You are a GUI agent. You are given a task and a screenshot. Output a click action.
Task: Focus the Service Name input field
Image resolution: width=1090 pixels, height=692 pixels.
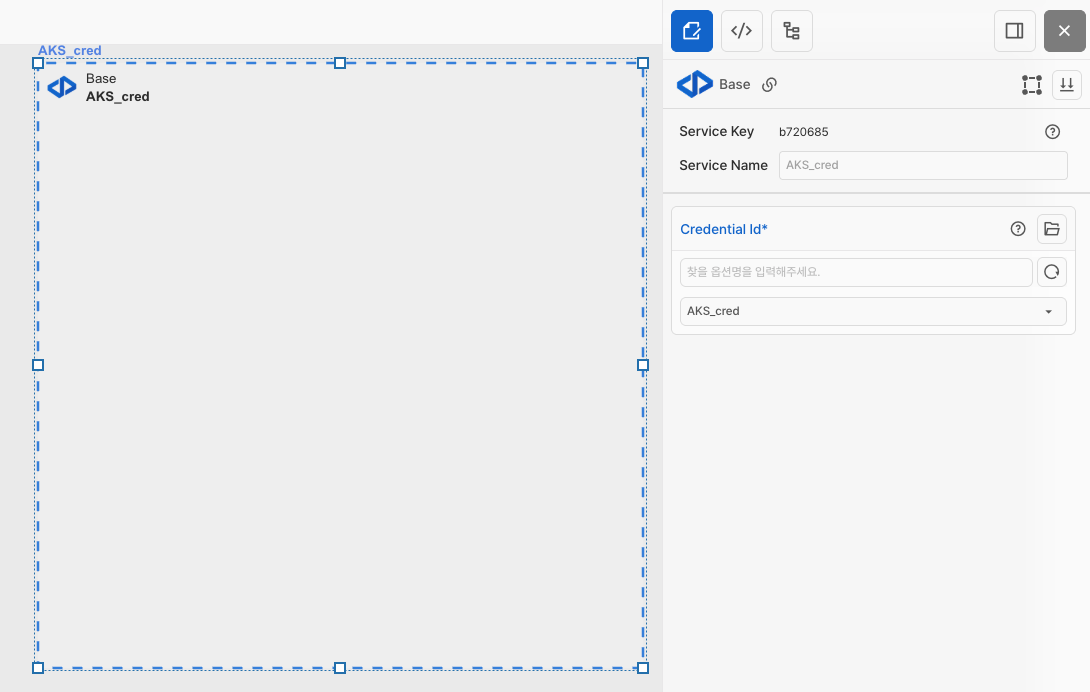(923, 166)
